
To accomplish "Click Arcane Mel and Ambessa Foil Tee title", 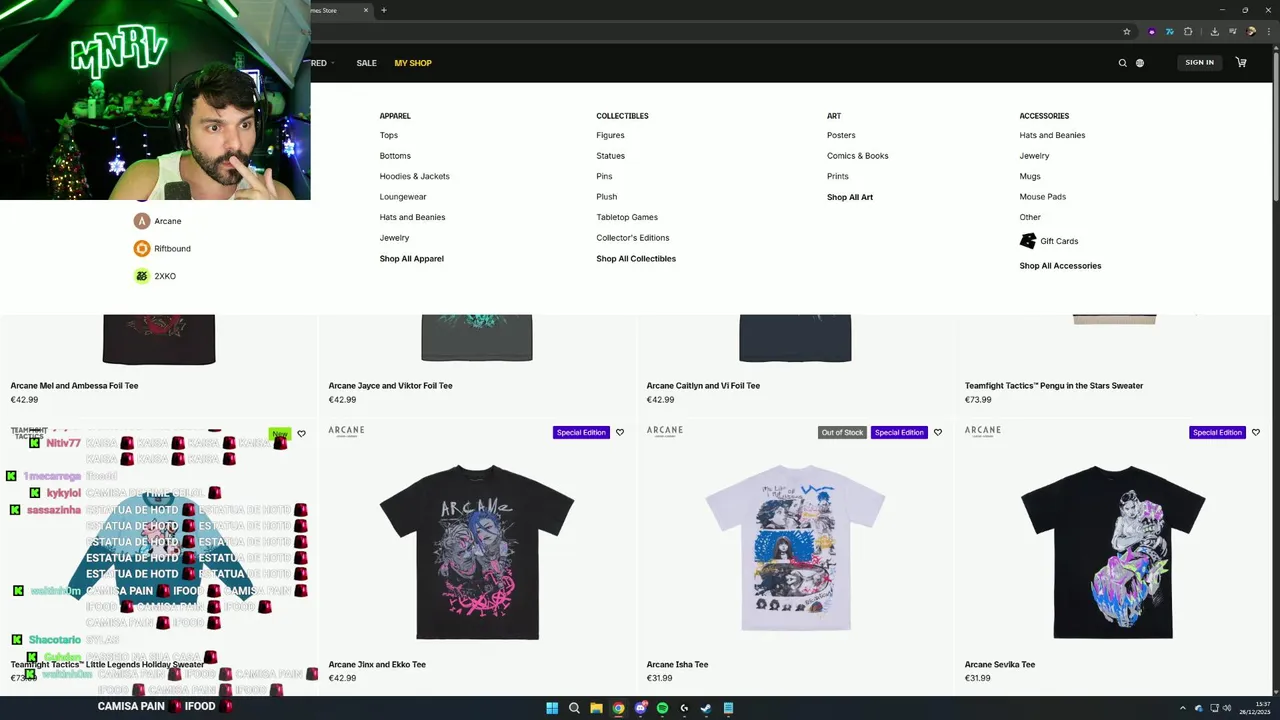I will (x=74, y=386).
